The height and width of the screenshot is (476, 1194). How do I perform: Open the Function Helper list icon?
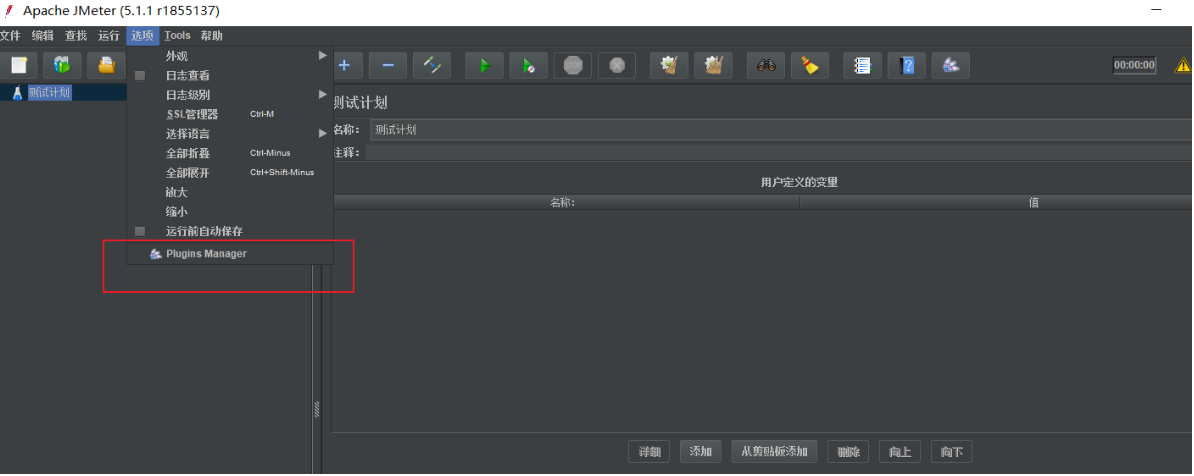point(863,65)
